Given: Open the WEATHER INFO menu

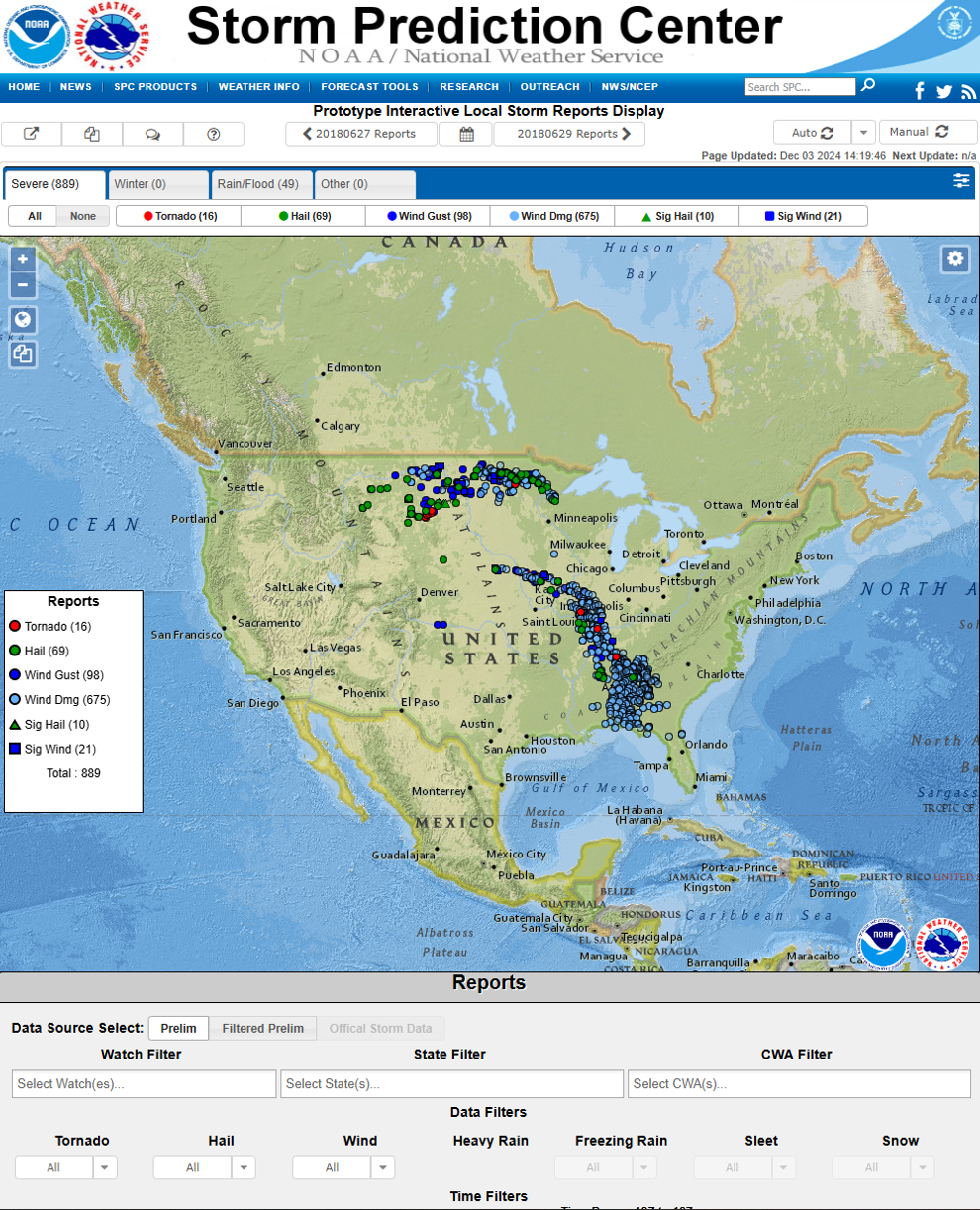Looking at the screenshot, I should click(258, 87).
